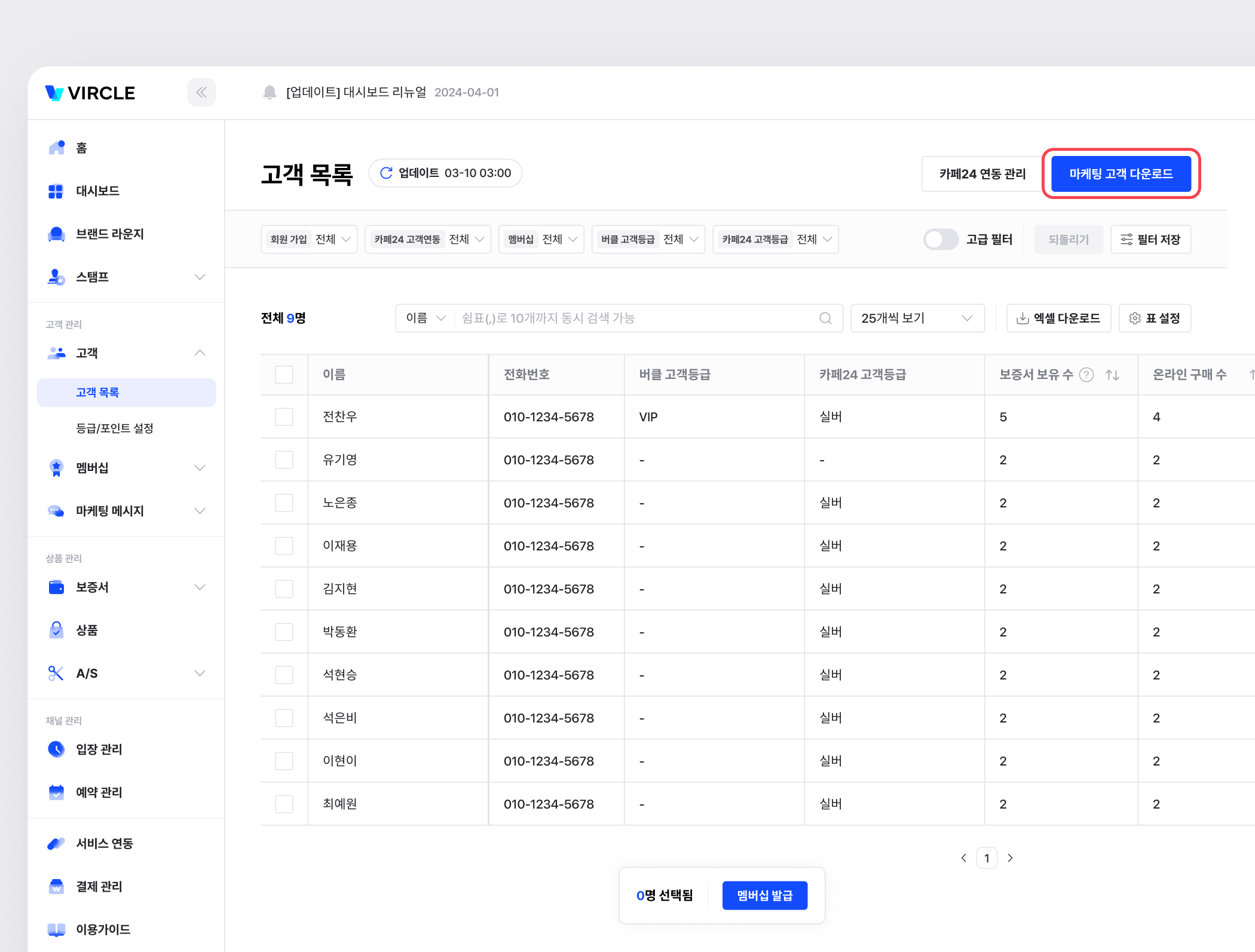This screenshot has width=1255, height=952.
Task: Click the 결제 관리 card icon
Action: [56, 886]
